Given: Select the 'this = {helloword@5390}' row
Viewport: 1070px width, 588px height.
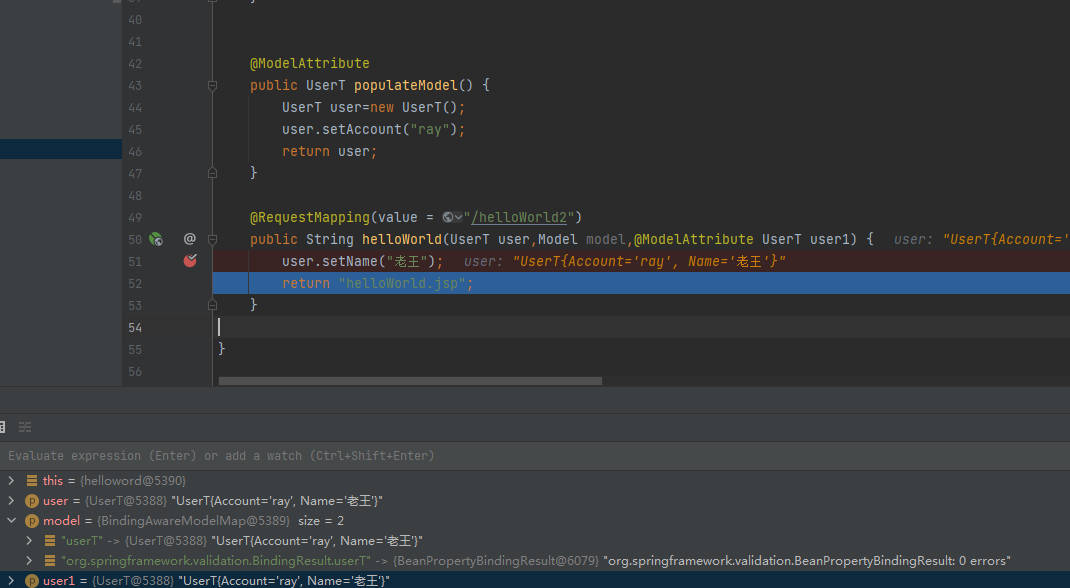Looking at the screenshot, I should click(535, 481).
